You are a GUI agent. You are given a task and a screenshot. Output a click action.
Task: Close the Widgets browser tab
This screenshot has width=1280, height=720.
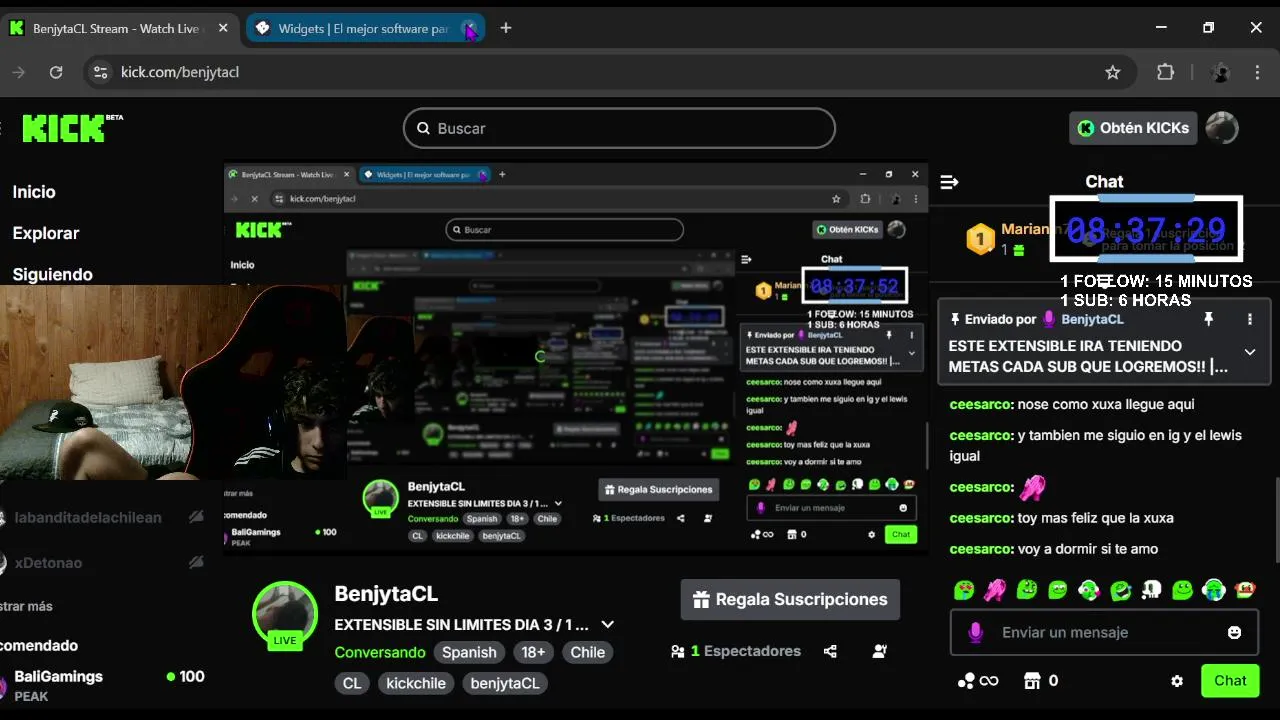click(x=469, y=28)
